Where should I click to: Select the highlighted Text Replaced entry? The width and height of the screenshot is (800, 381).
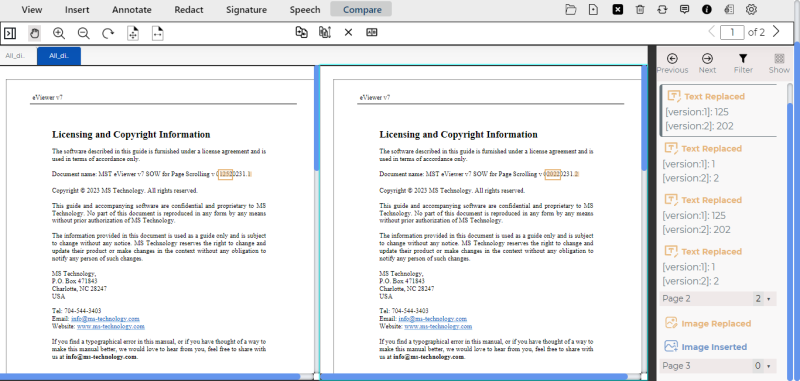[x=719, y=111]
